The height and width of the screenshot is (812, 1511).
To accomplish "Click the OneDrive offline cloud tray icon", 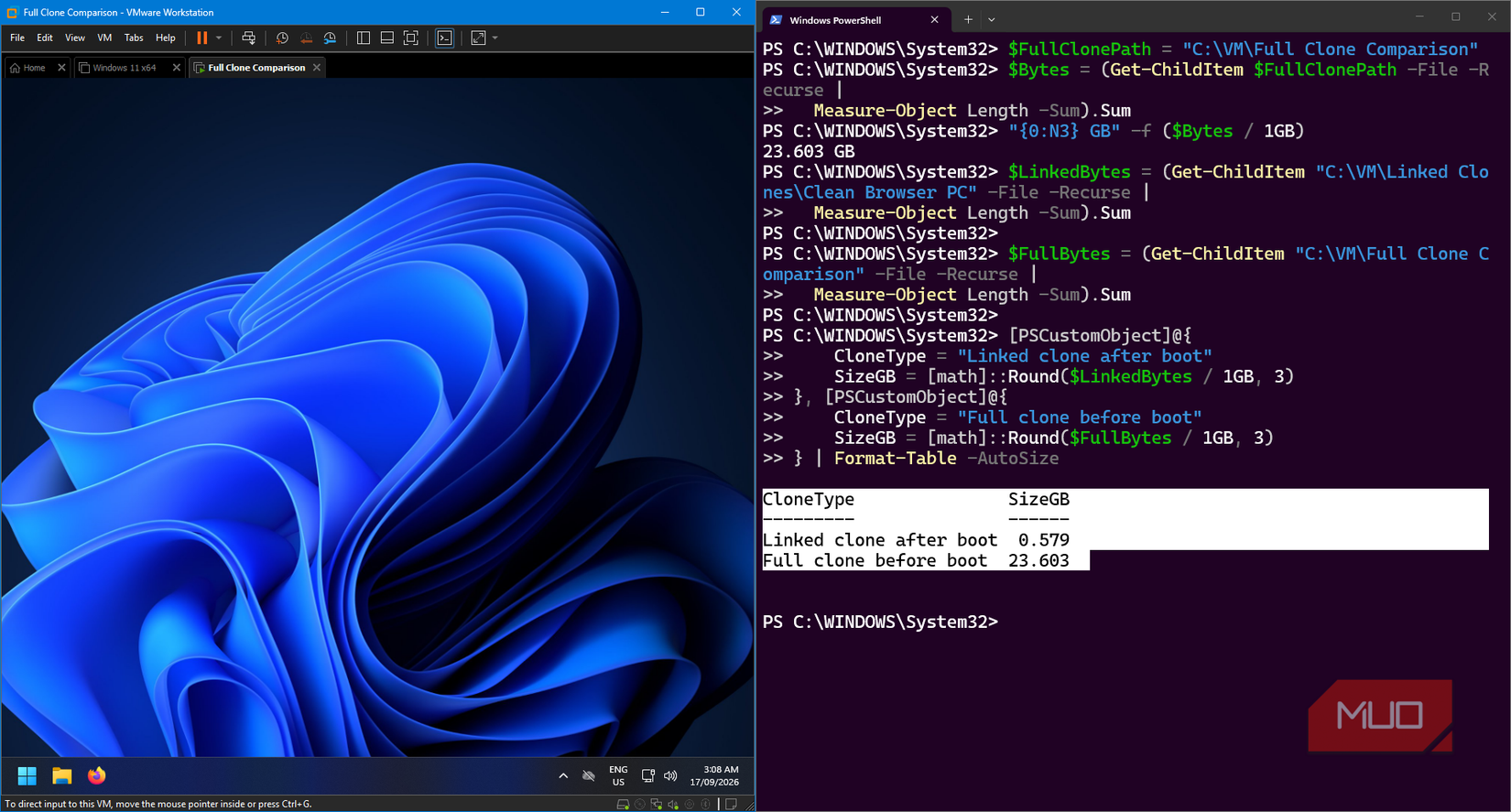I will coord(589,776).
